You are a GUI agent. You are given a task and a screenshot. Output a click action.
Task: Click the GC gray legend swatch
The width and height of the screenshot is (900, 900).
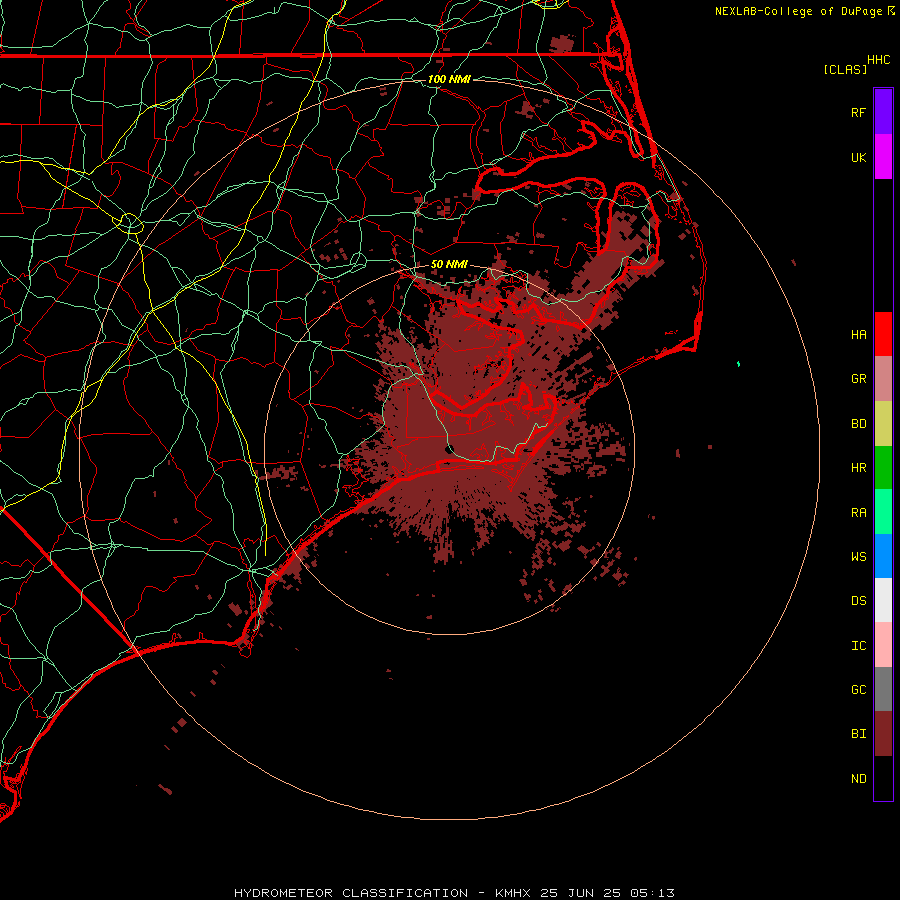pos(883,689)
